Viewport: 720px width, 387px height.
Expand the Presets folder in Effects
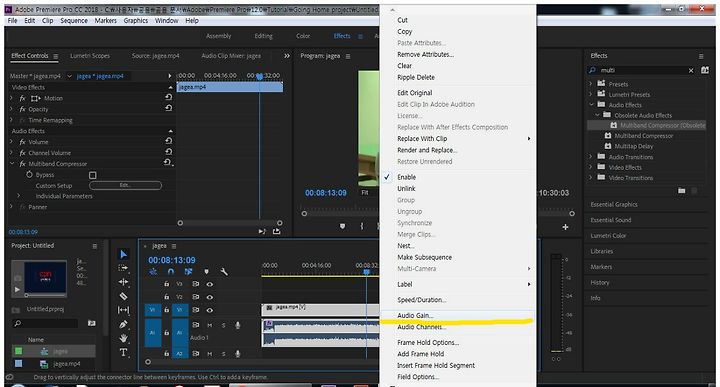591,84
